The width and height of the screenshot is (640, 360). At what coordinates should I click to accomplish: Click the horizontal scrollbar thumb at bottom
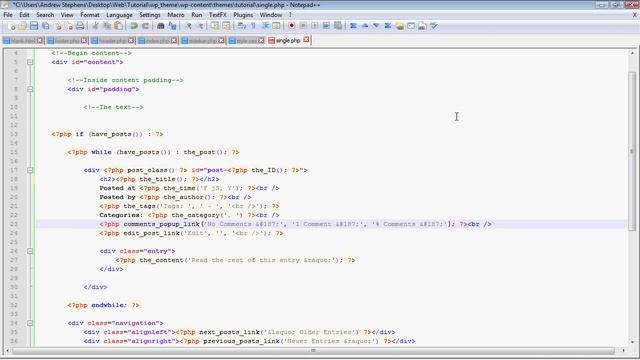click(313, 351)
